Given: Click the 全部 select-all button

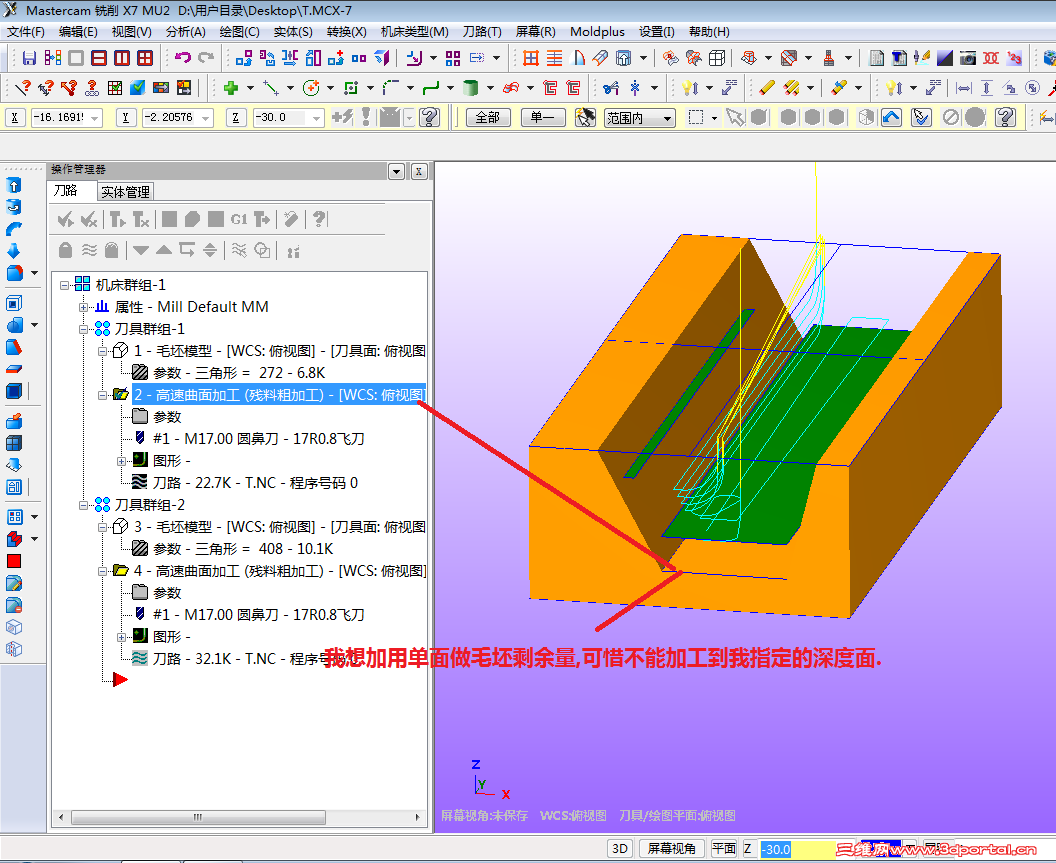Looking at the screenshot, I should [488, 118].
